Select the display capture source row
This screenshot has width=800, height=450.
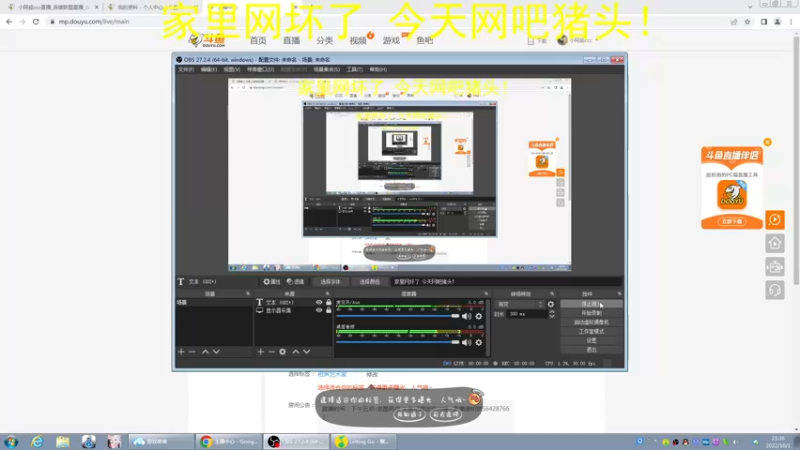click(293, 310)
